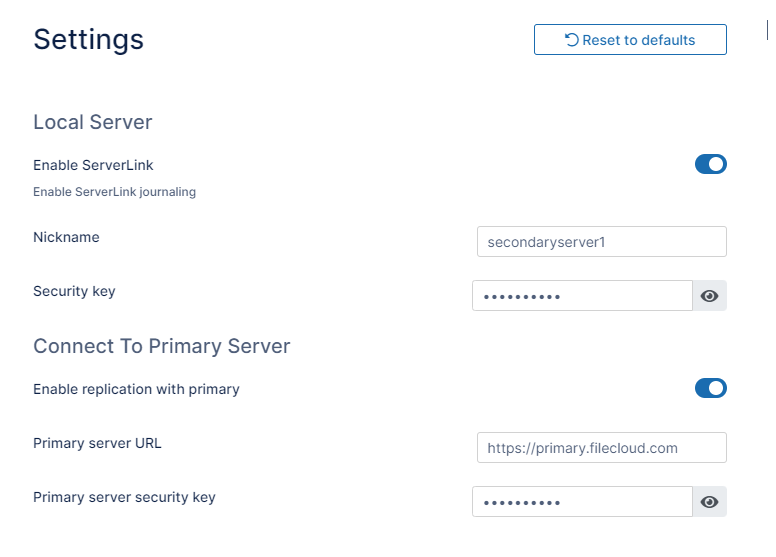Focus the Nickname field containing secondaryserver1

click(602, 242)
